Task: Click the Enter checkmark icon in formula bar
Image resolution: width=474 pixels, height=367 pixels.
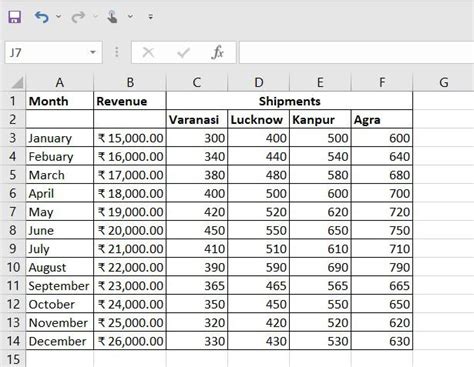Action: tap(183, 52)
